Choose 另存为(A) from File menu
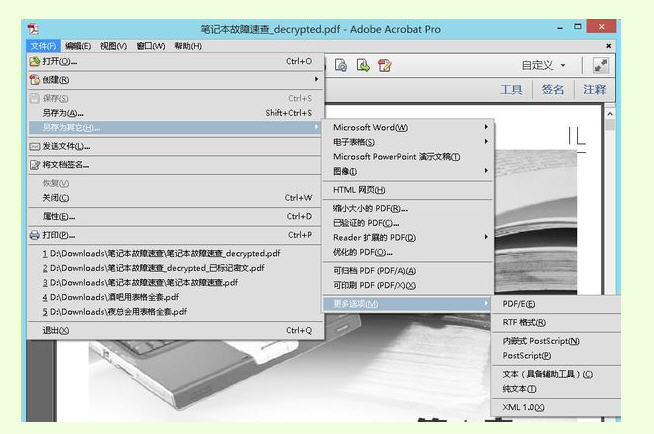This screenshot has height=434, width=654. click(174, 113)
